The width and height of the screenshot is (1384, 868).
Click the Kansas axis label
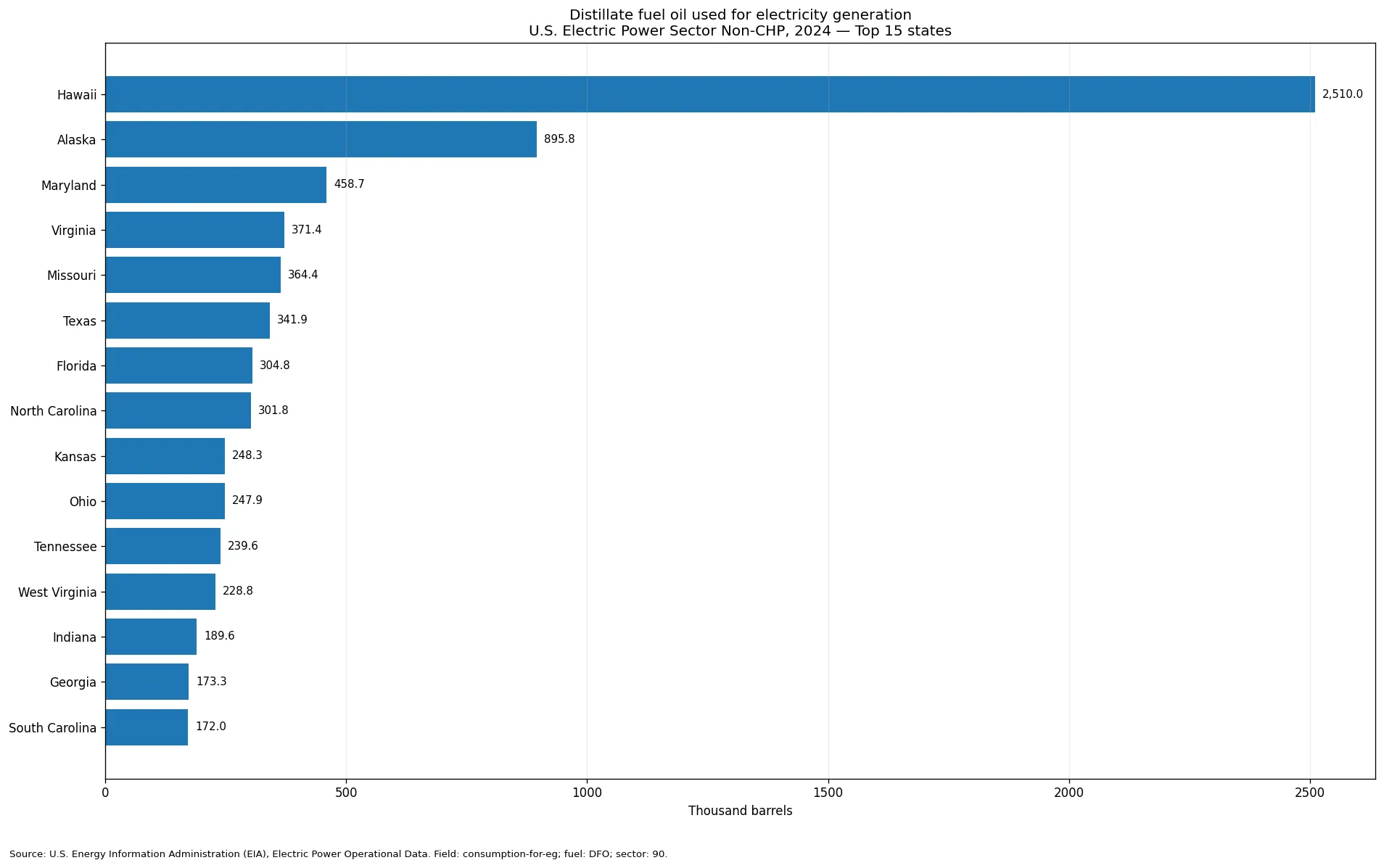click(x=75, y=457)
